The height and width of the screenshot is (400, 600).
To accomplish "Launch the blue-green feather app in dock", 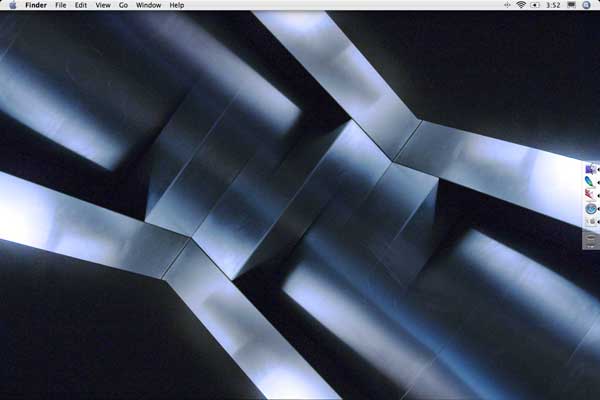I will 591,181.
